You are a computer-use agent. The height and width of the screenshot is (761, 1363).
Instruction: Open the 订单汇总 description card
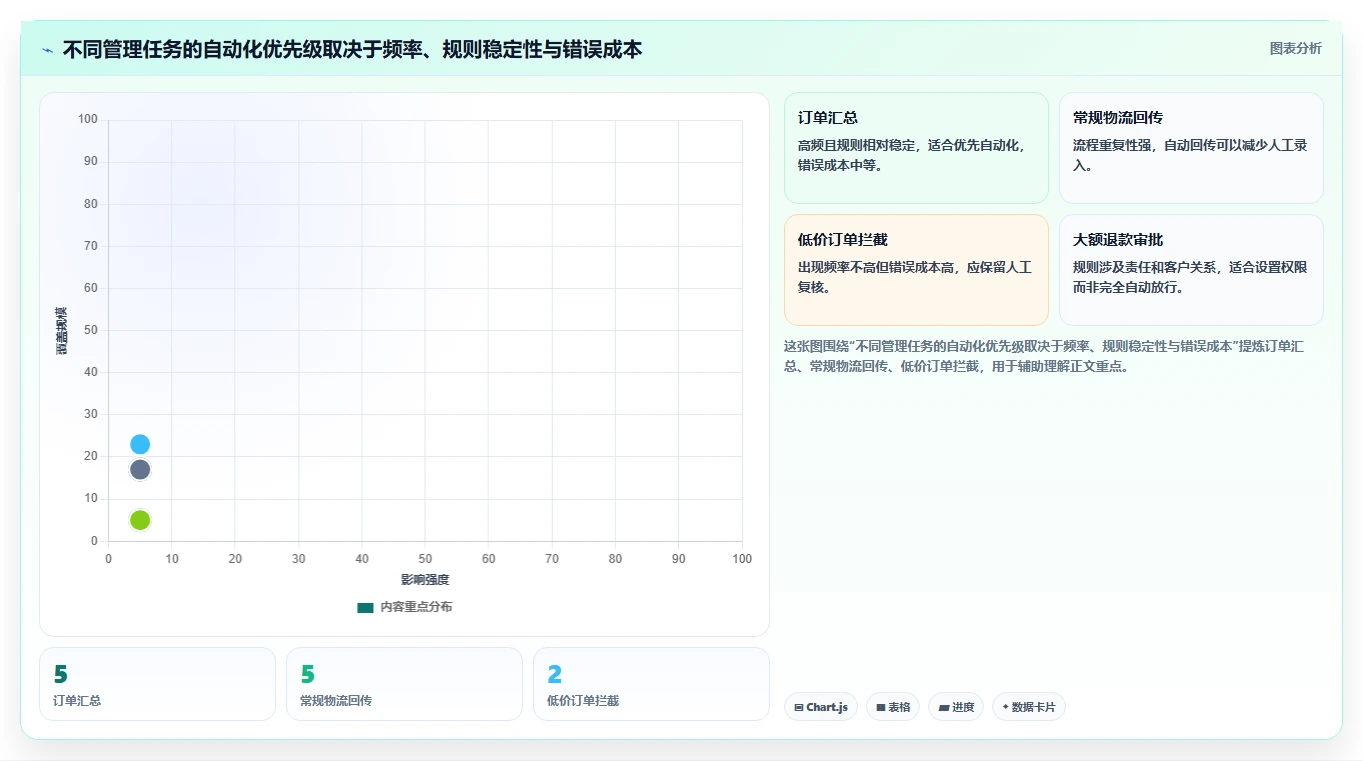click(x=916, y=148)
